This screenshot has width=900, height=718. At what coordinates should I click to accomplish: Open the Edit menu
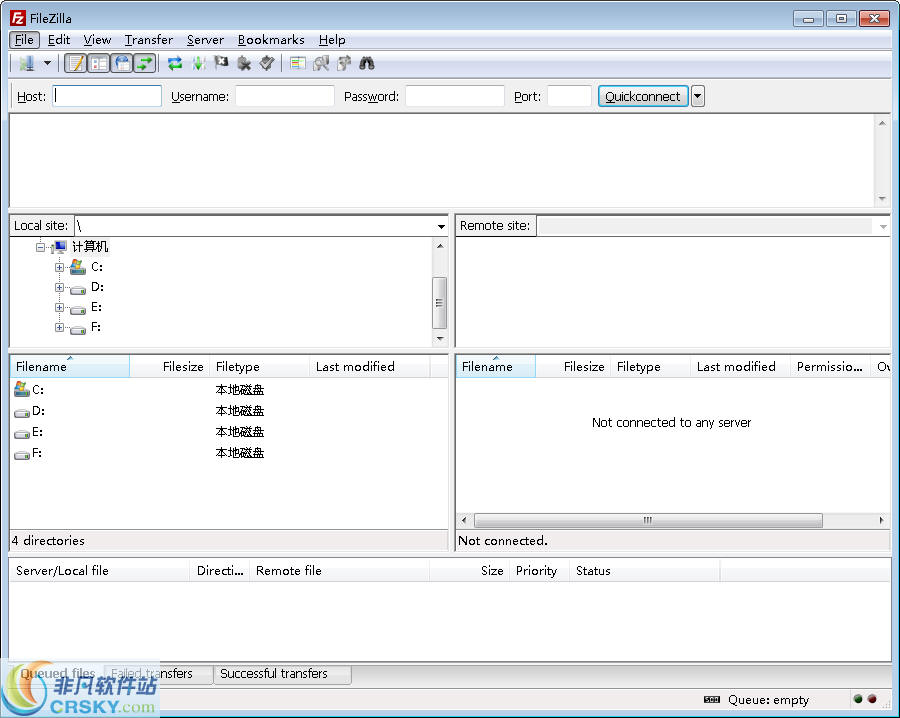pos(59,40)
